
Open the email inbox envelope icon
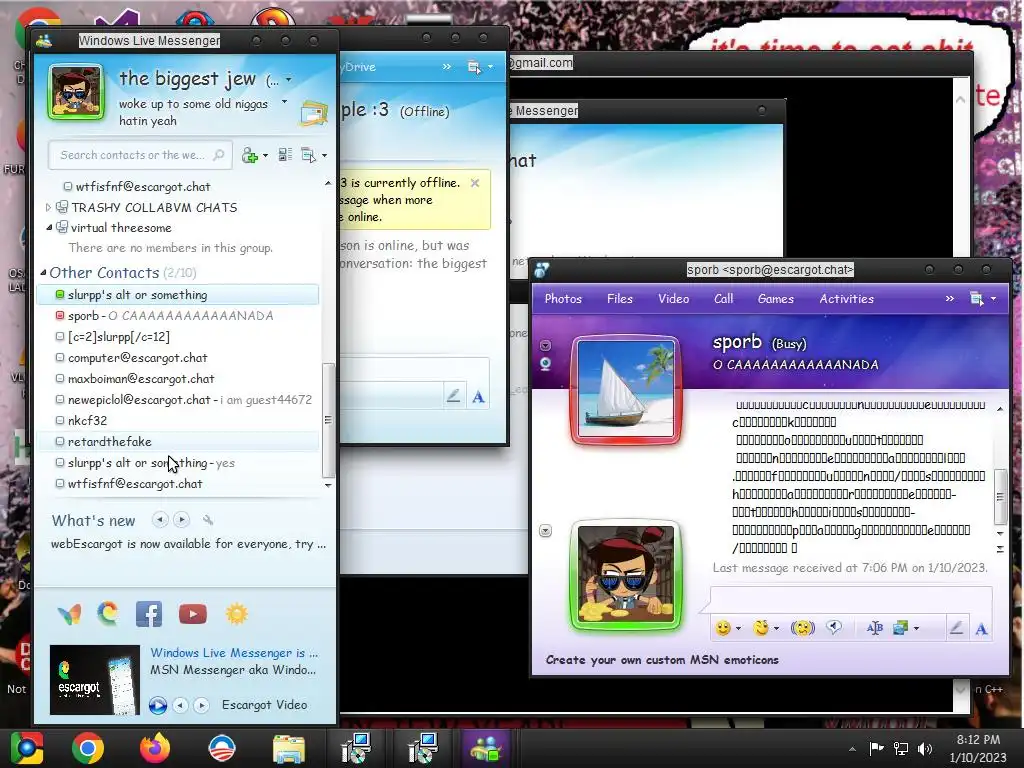coord(313,114)
